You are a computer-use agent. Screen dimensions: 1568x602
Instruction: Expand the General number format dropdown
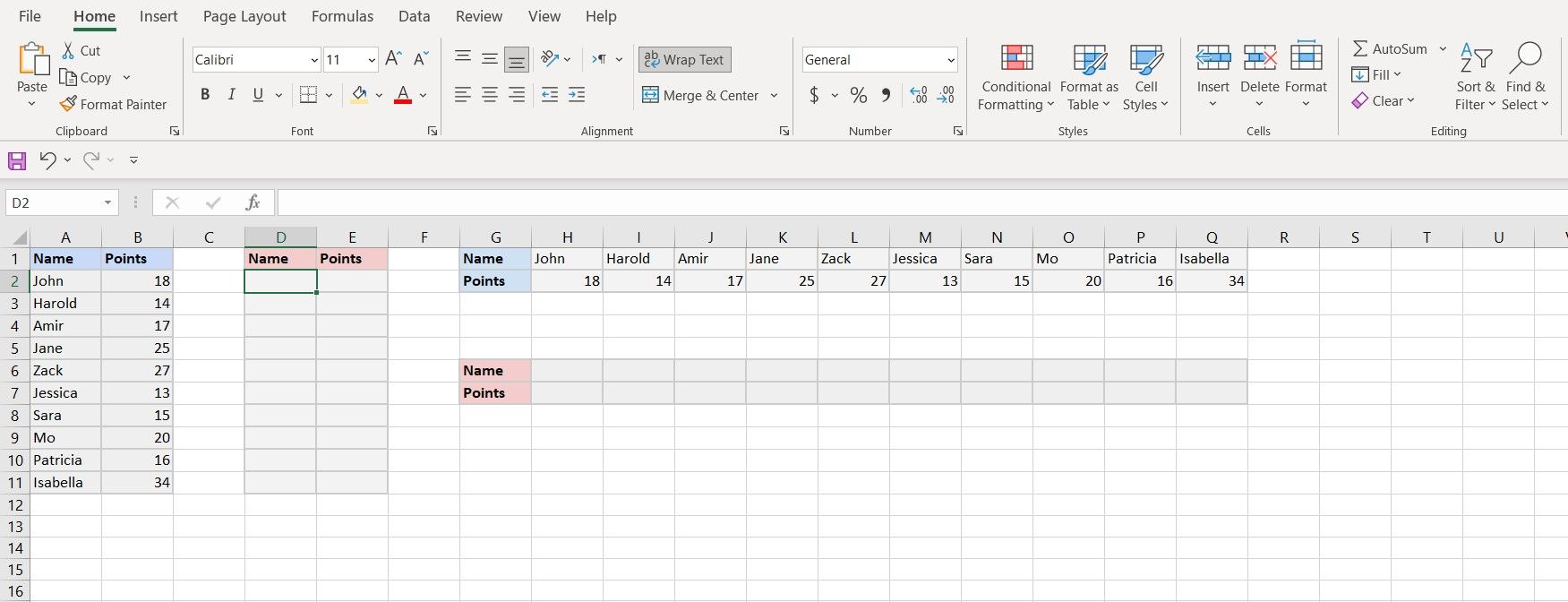(950, 60)
